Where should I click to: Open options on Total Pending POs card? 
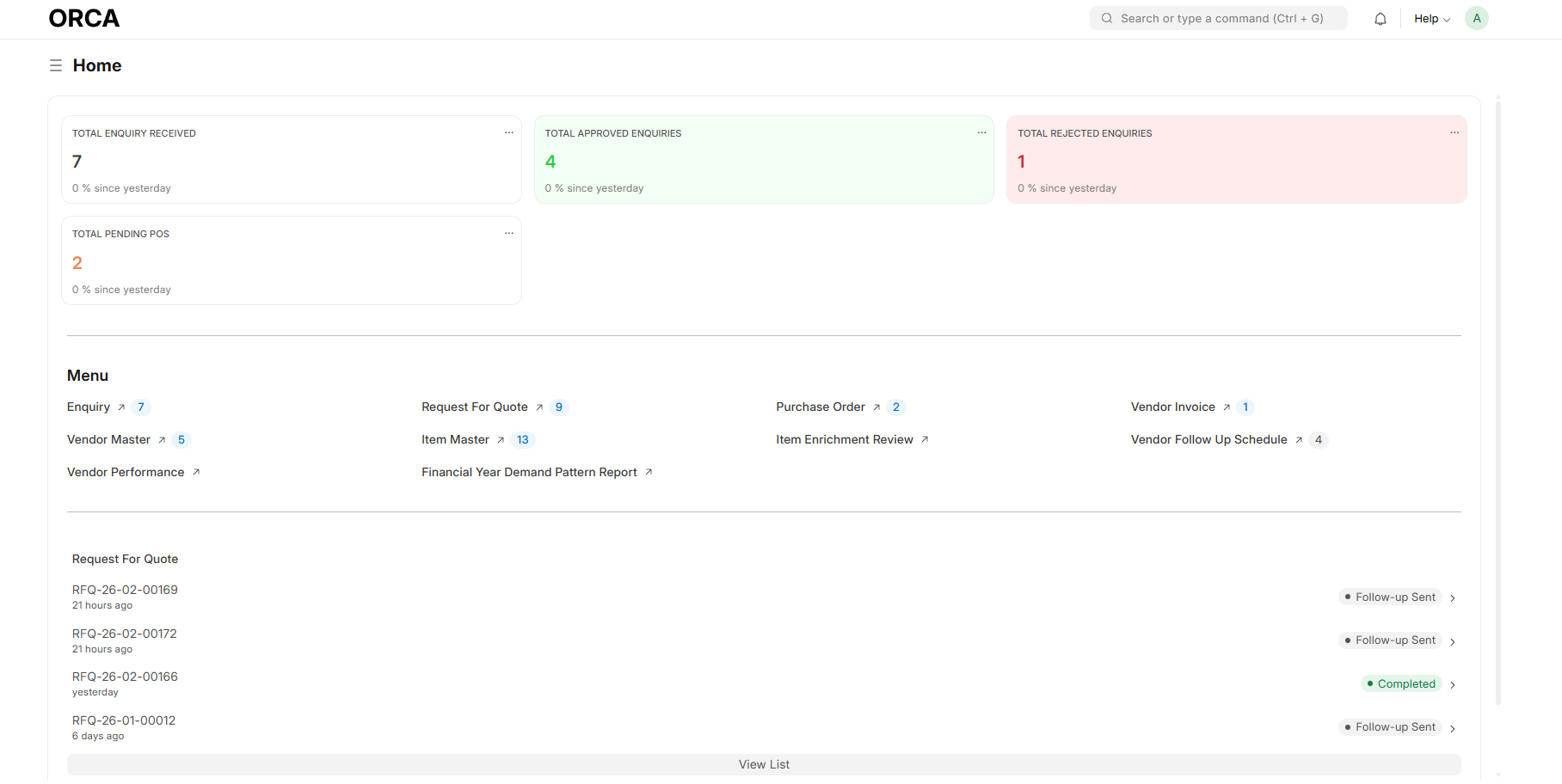pyautogui.click(x=508, y=234)
